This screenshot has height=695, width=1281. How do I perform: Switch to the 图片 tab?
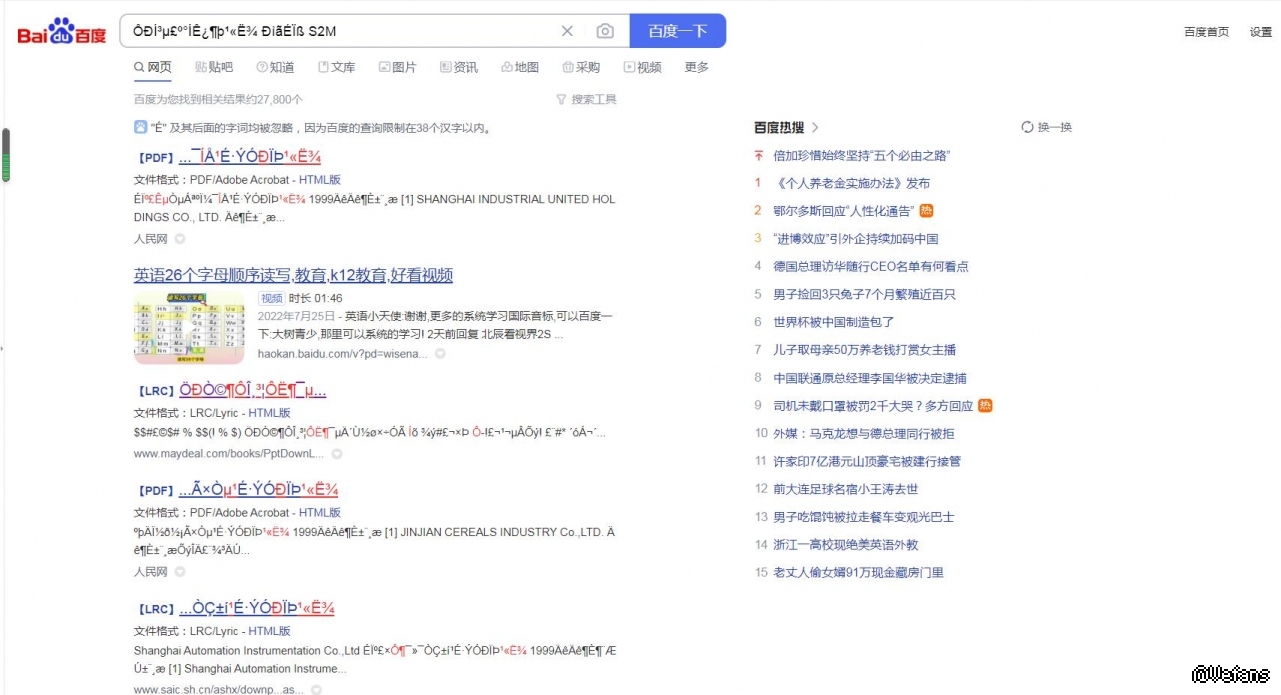(397, 67)
